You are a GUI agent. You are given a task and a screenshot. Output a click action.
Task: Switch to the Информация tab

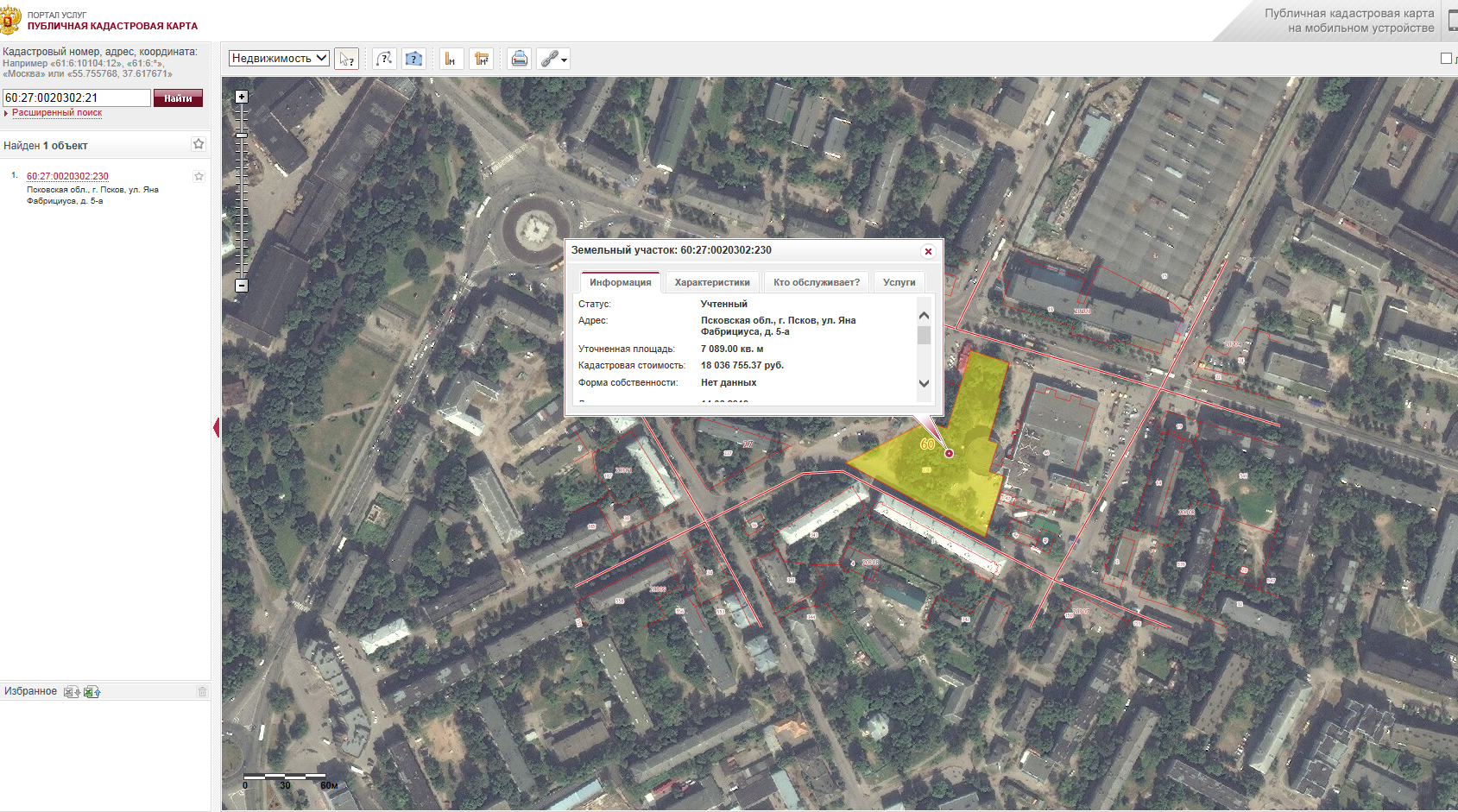(x=620, y=282)
